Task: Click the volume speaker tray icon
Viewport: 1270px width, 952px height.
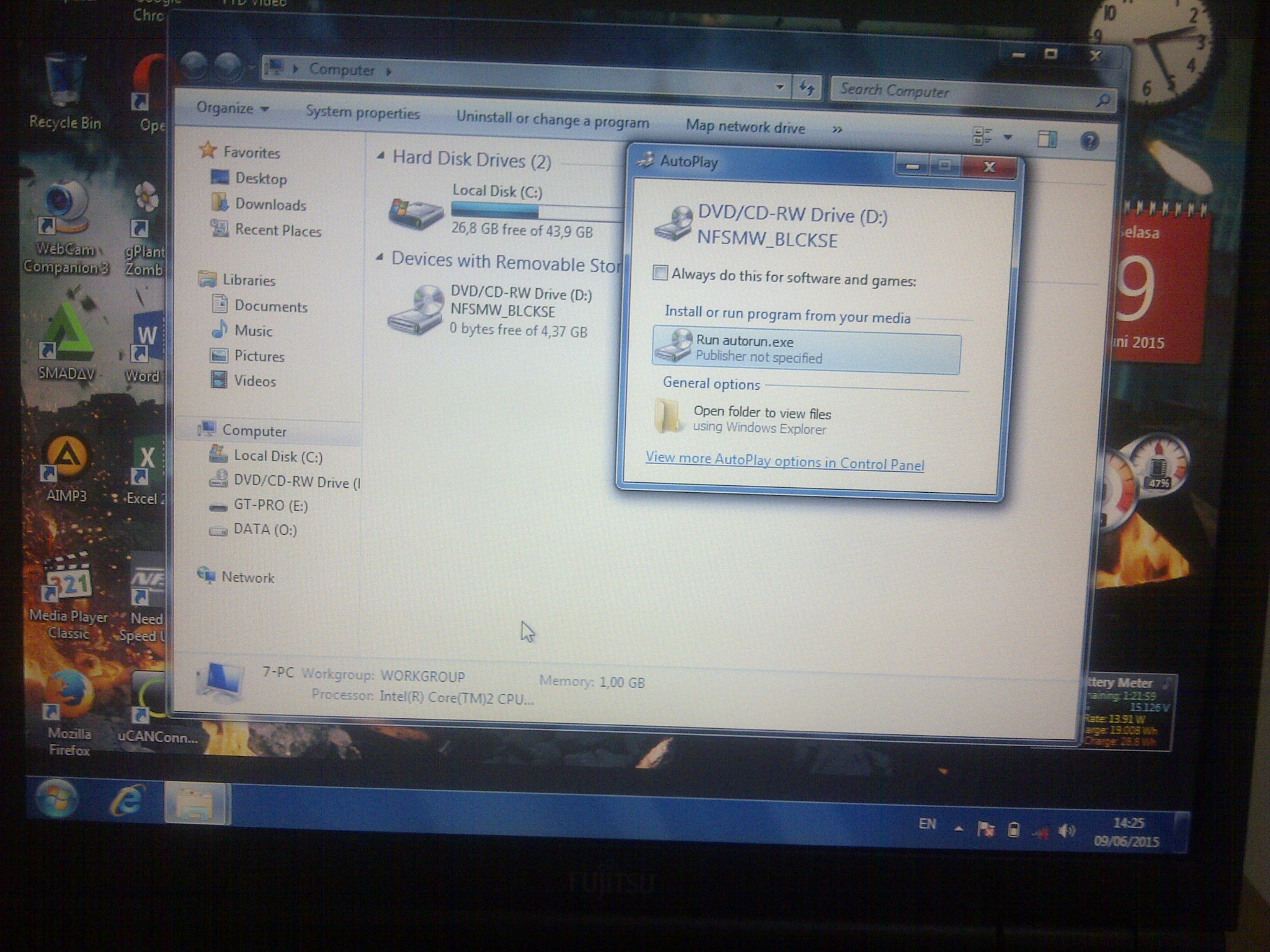Action: point(1067,831)
